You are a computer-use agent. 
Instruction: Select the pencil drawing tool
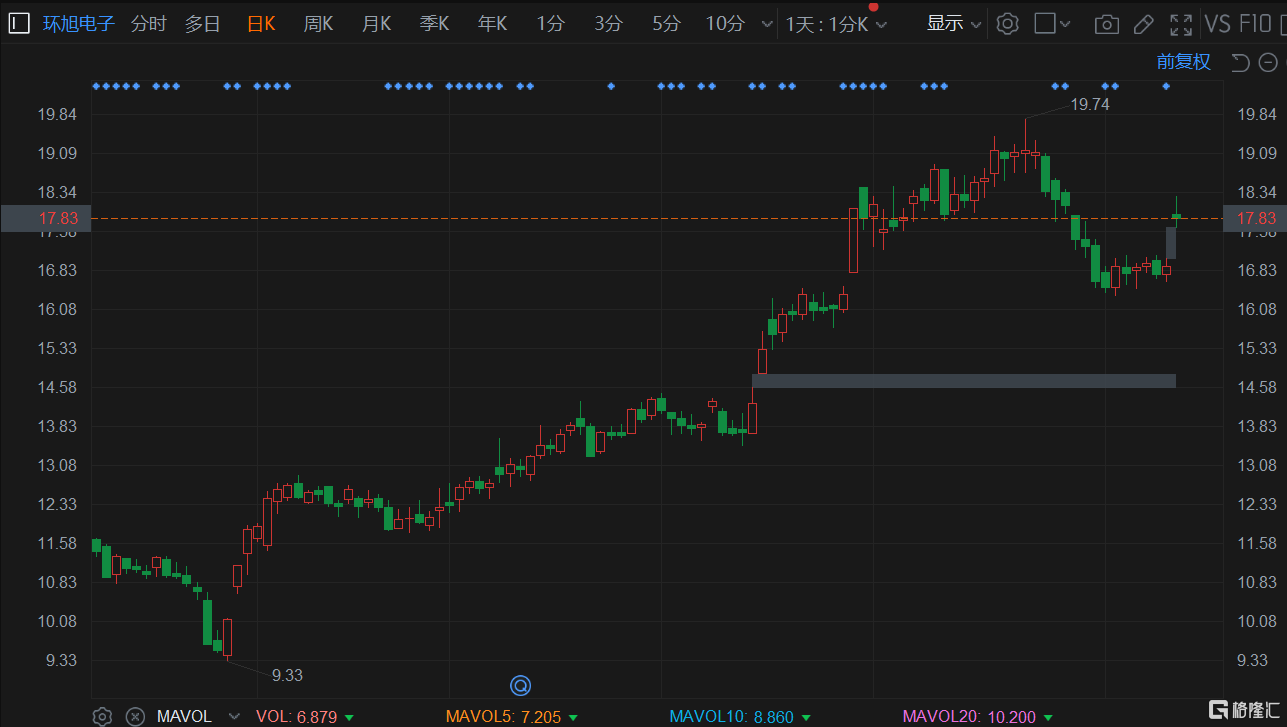point(1144,24)
